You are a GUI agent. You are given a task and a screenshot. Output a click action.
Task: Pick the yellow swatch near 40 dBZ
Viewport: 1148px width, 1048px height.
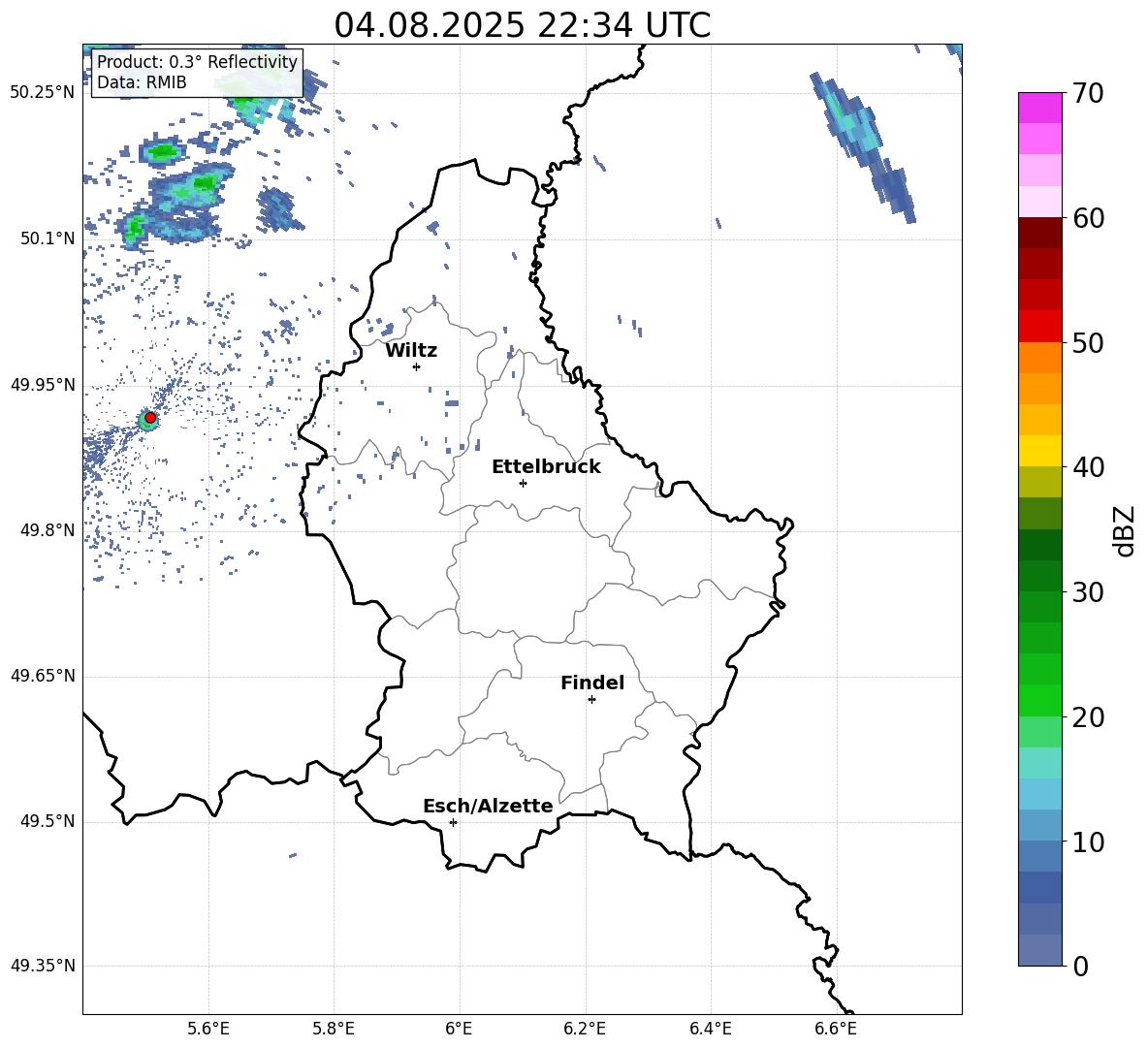coord(1039,452)
